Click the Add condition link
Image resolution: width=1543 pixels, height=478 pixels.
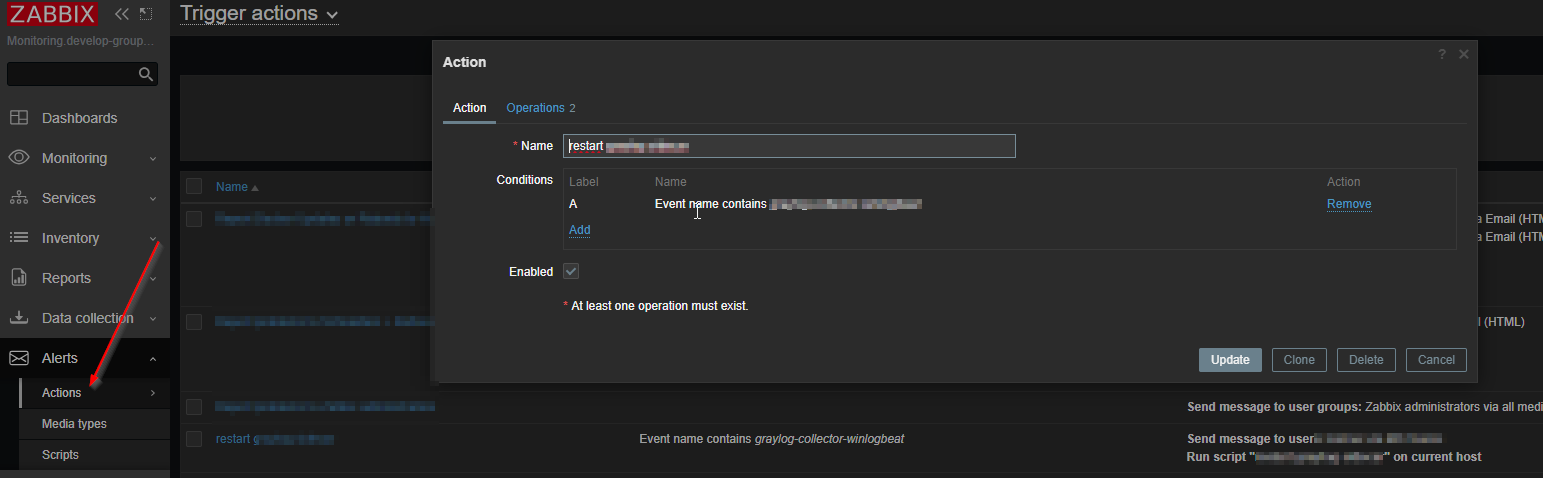[580, 230]
